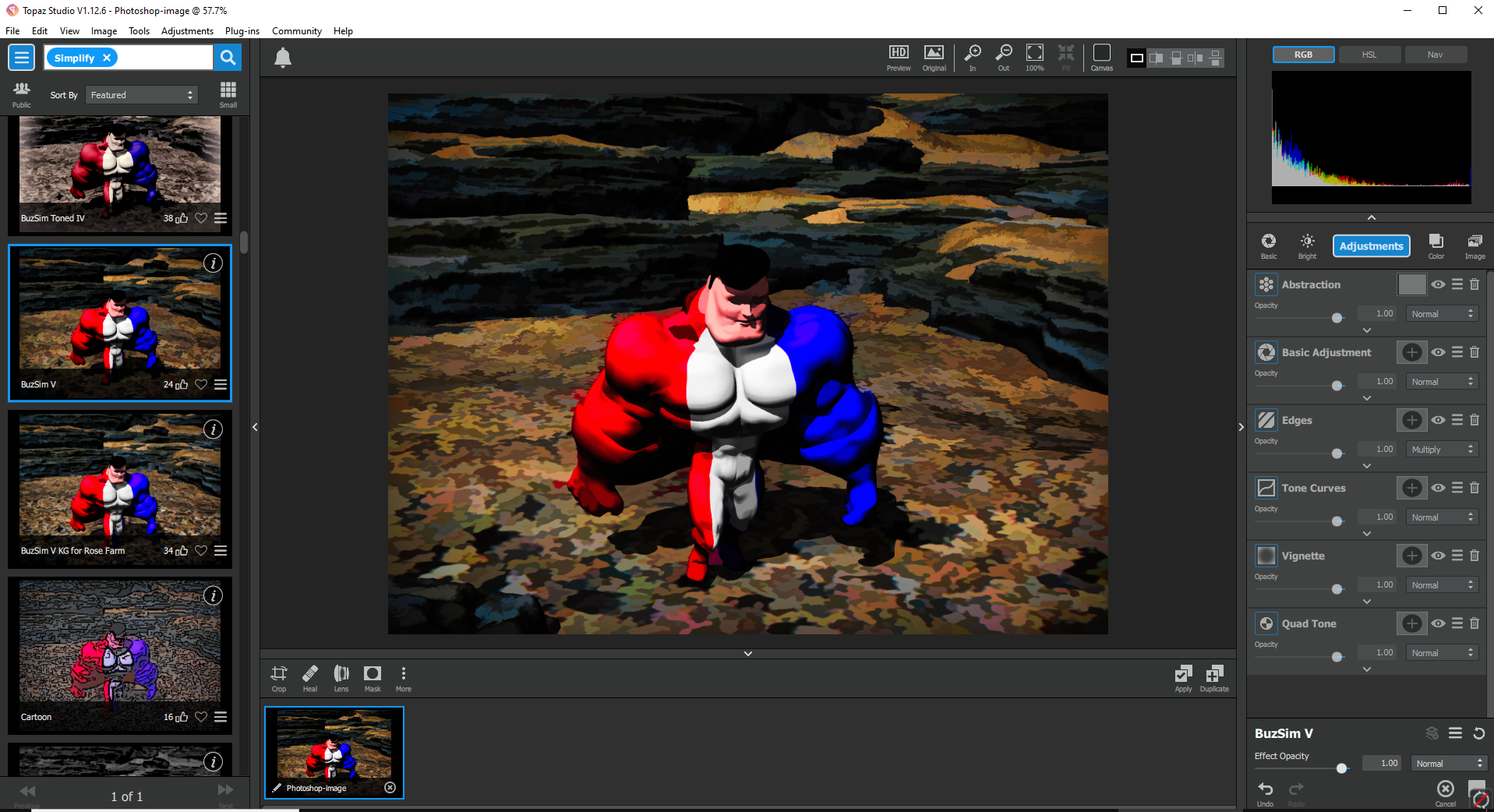Open the Sort By Featured dropdown
Viewport: 1494px width, 812px height.
click(142, 95)
